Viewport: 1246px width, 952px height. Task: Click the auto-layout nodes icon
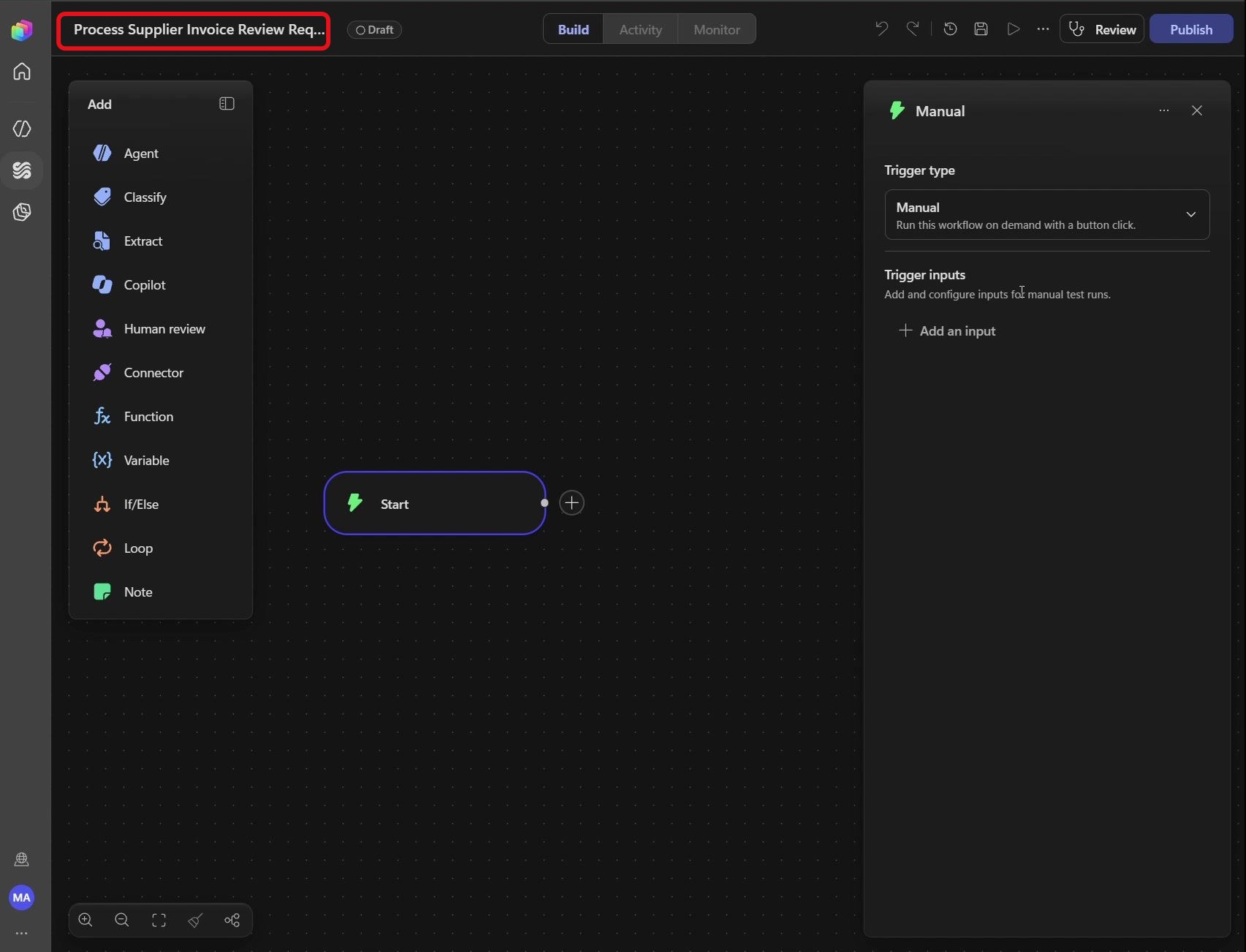[x=232, y=921]
